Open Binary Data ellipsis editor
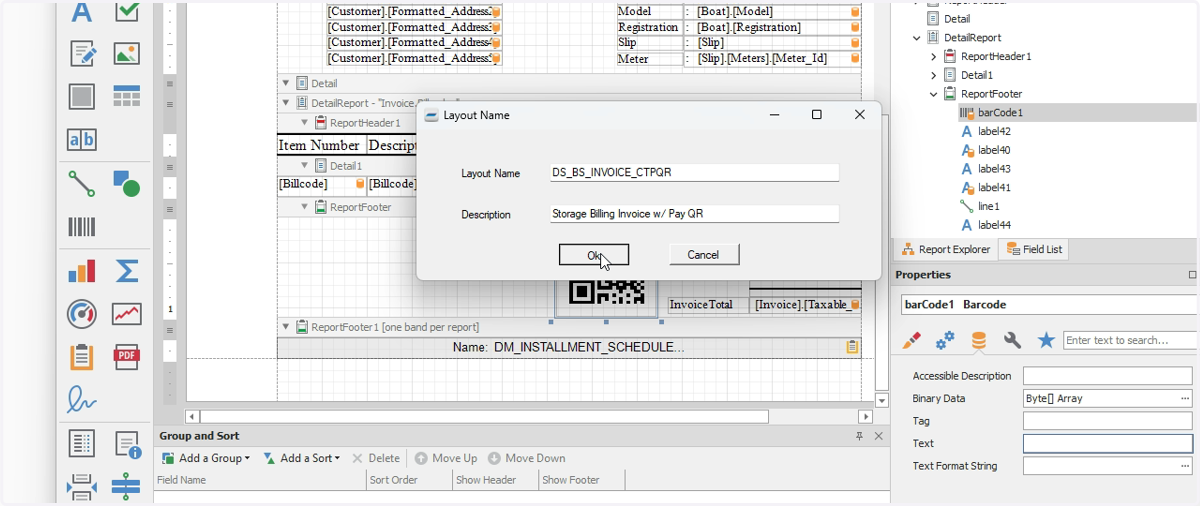Image resolution: width=1200 pixels, height=506 pixels. pos(1185,398)
